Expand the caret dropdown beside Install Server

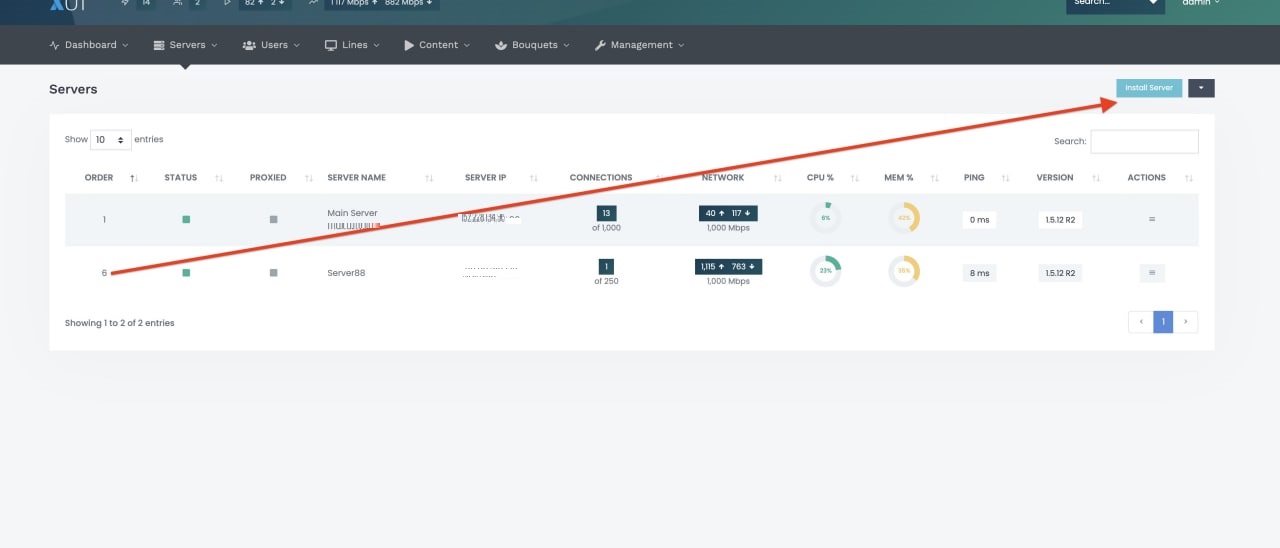(x=1201, y=88)
